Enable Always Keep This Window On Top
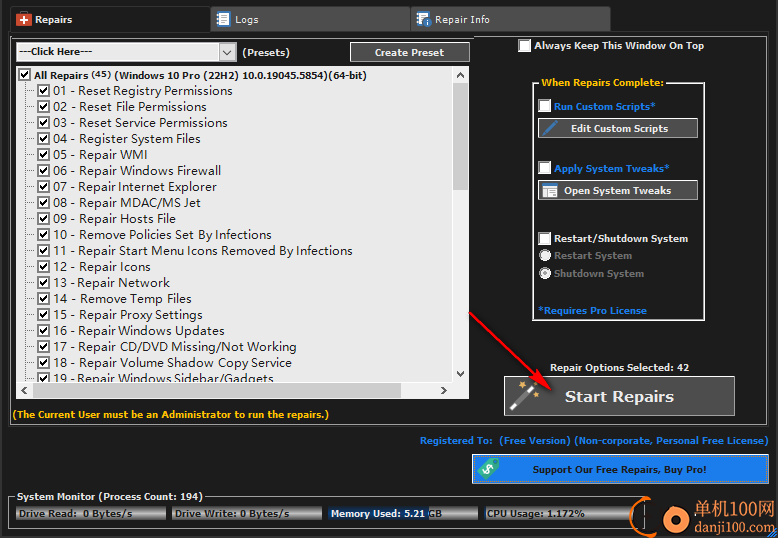 [524, 46]
